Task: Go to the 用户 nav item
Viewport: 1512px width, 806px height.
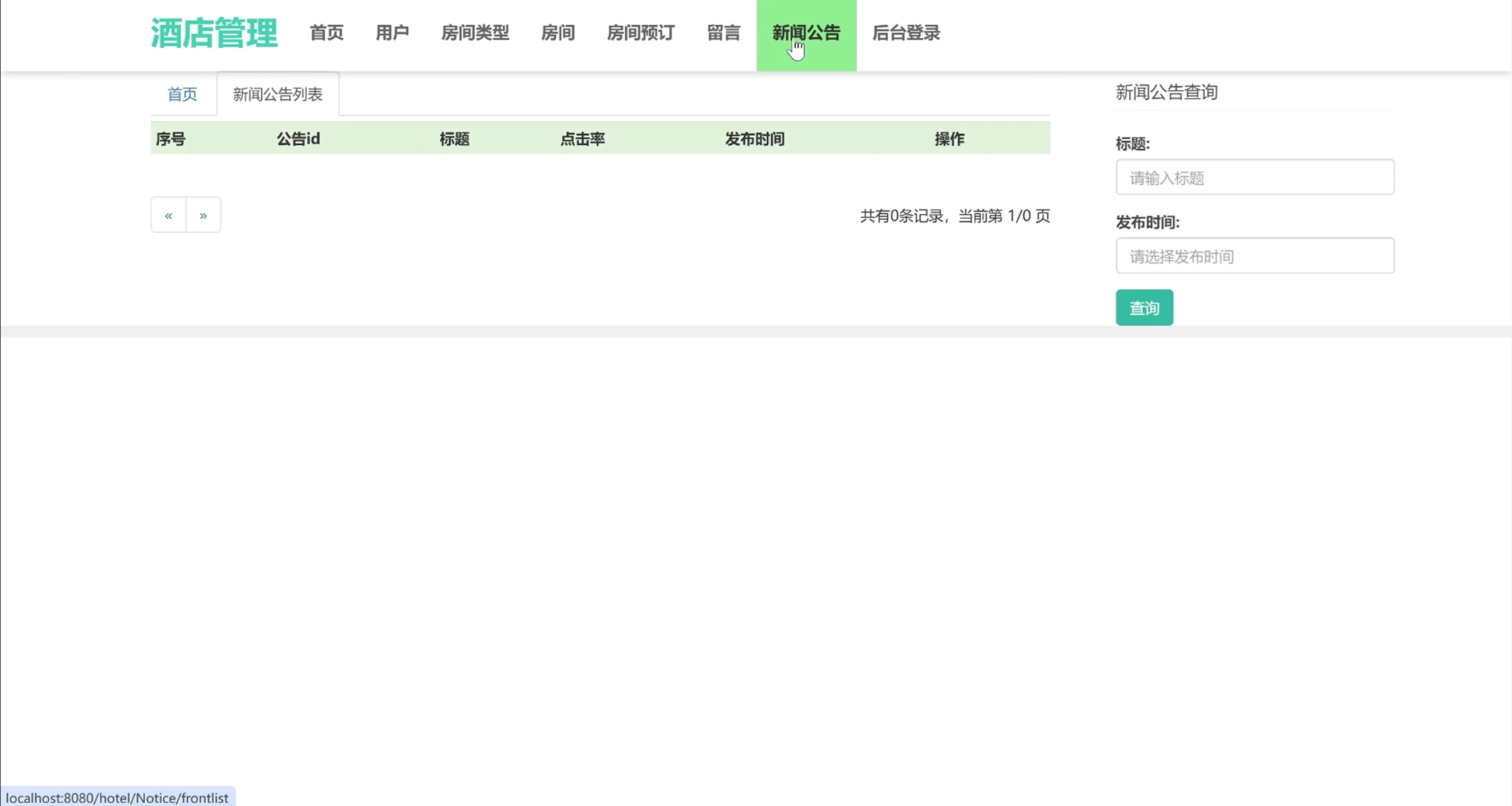Action: click(392, 33)
